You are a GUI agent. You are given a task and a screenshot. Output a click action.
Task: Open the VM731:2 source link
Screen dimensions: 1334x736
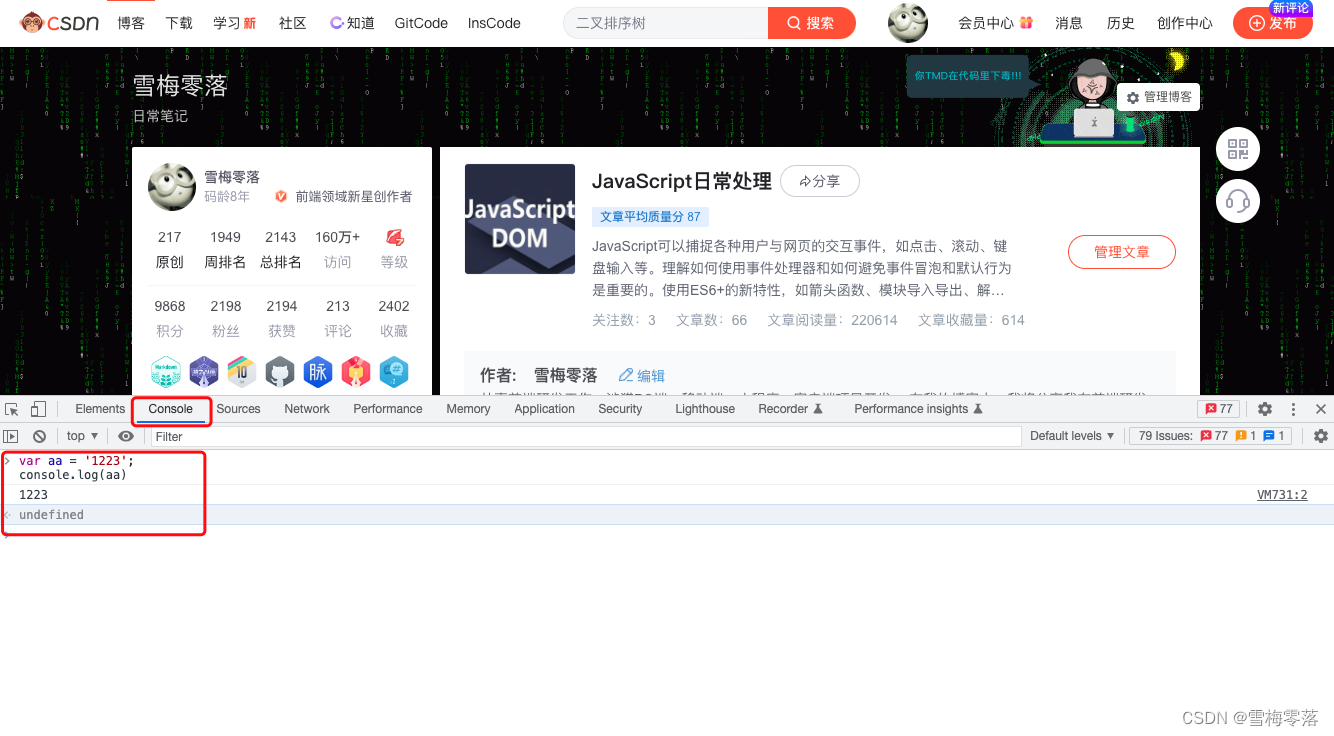tap(1282, 495)
